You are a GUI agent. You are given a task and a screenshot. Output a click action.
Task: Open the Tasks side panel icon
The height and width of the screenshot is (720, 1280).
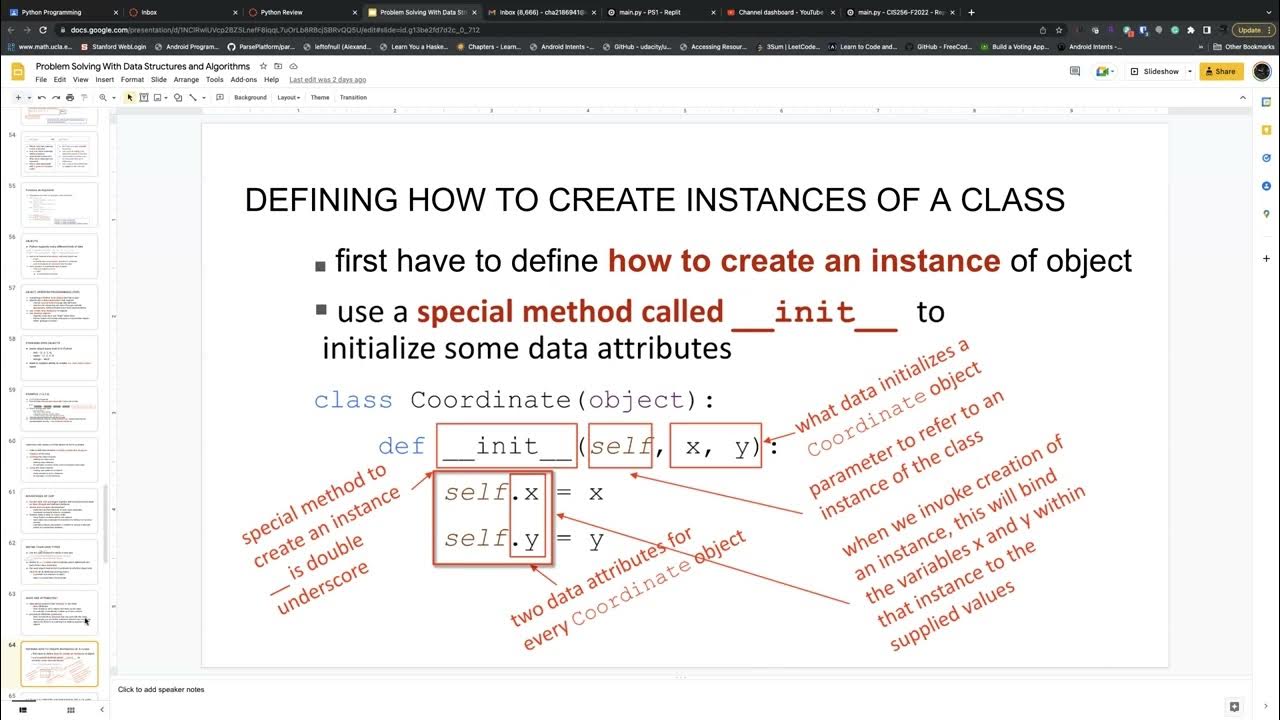click(x=1266, y=157)
